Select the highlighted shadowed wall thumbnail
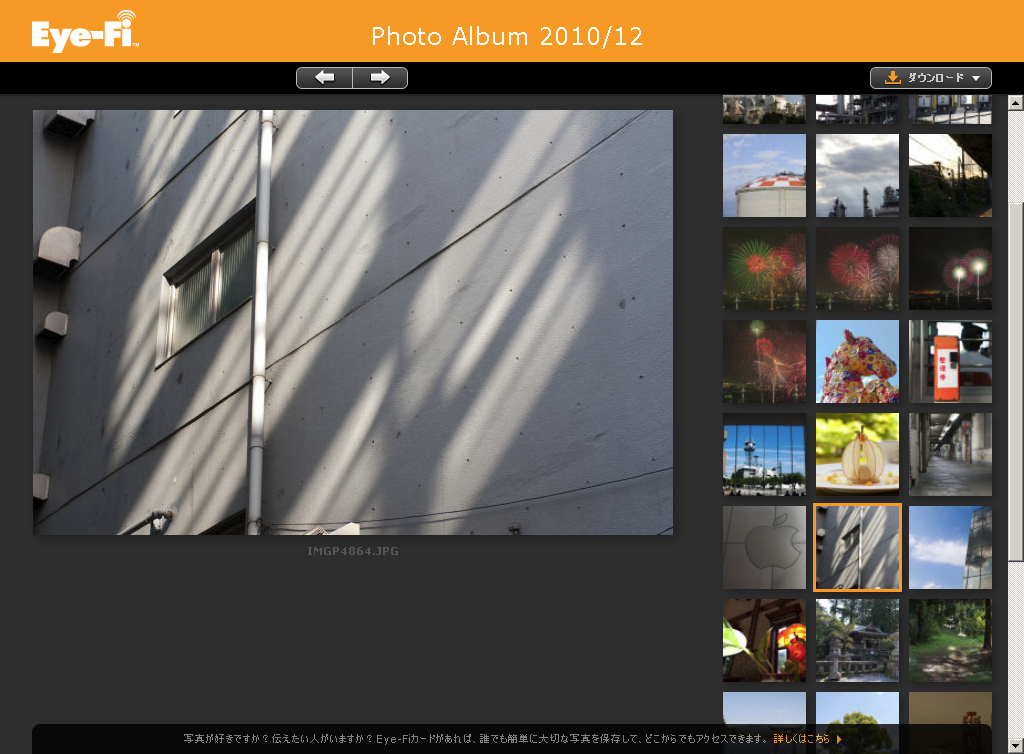 pyautogui.click(x=857, y=548)
